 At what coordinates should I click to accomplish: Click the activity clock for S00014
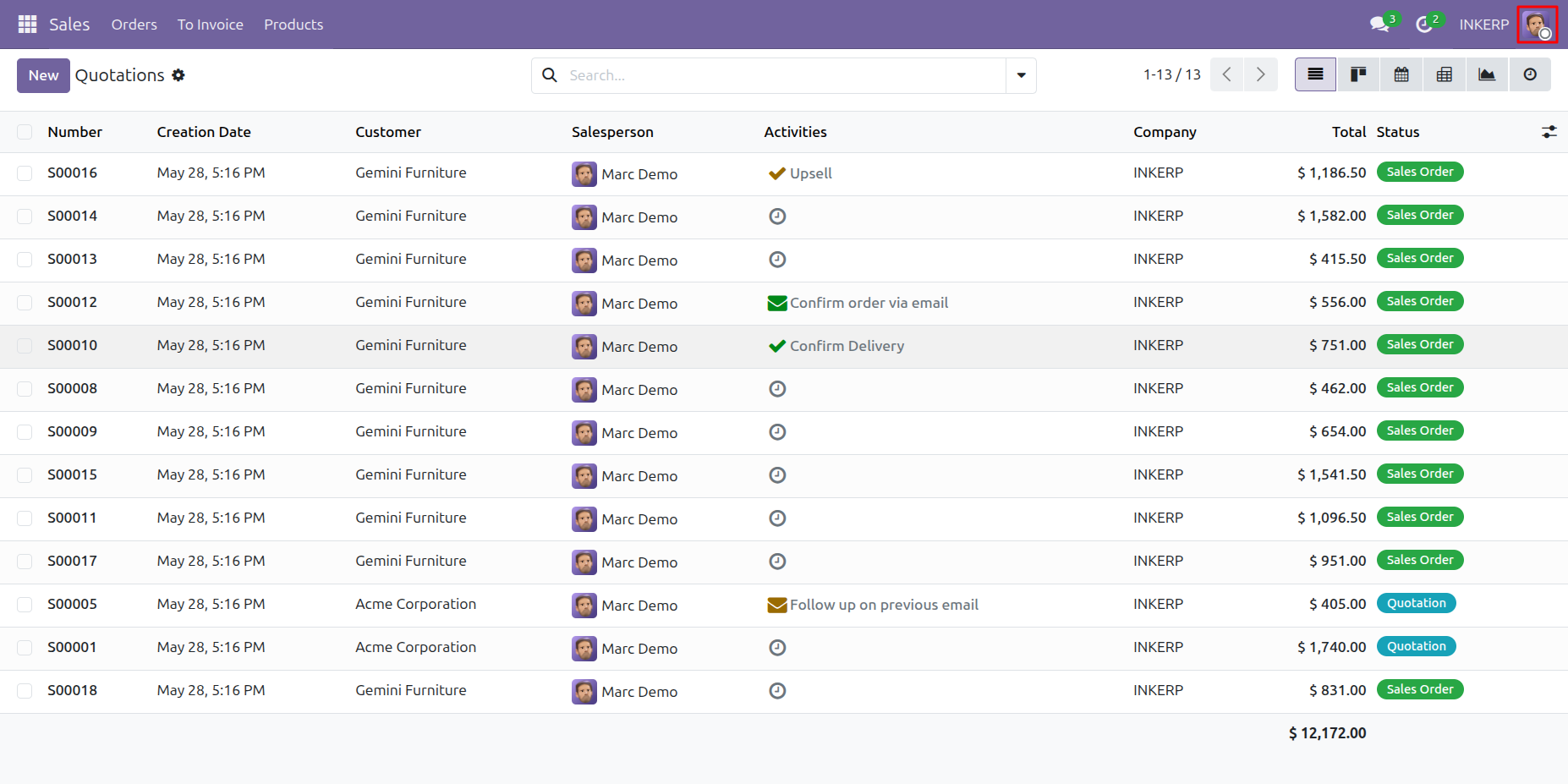(777, 217)
